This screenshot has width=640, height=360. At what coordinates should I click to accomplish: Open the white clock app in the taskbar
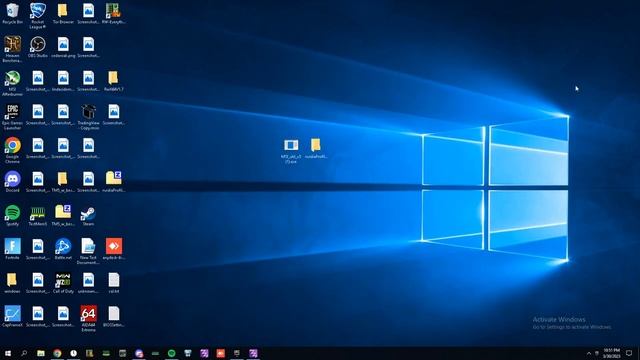73,353
